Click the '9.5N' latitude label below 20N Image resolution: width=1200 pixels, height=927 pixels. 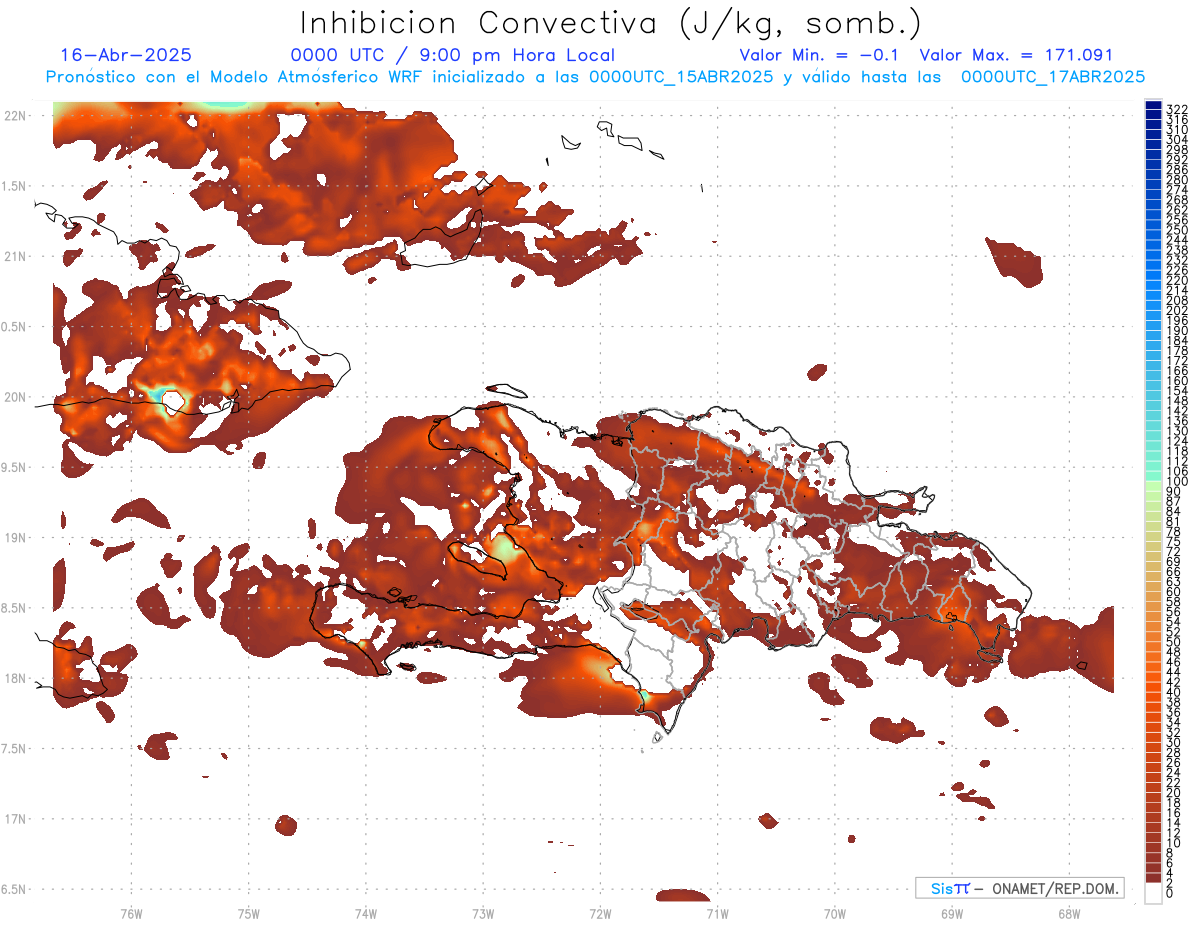(x=14, y=467)
